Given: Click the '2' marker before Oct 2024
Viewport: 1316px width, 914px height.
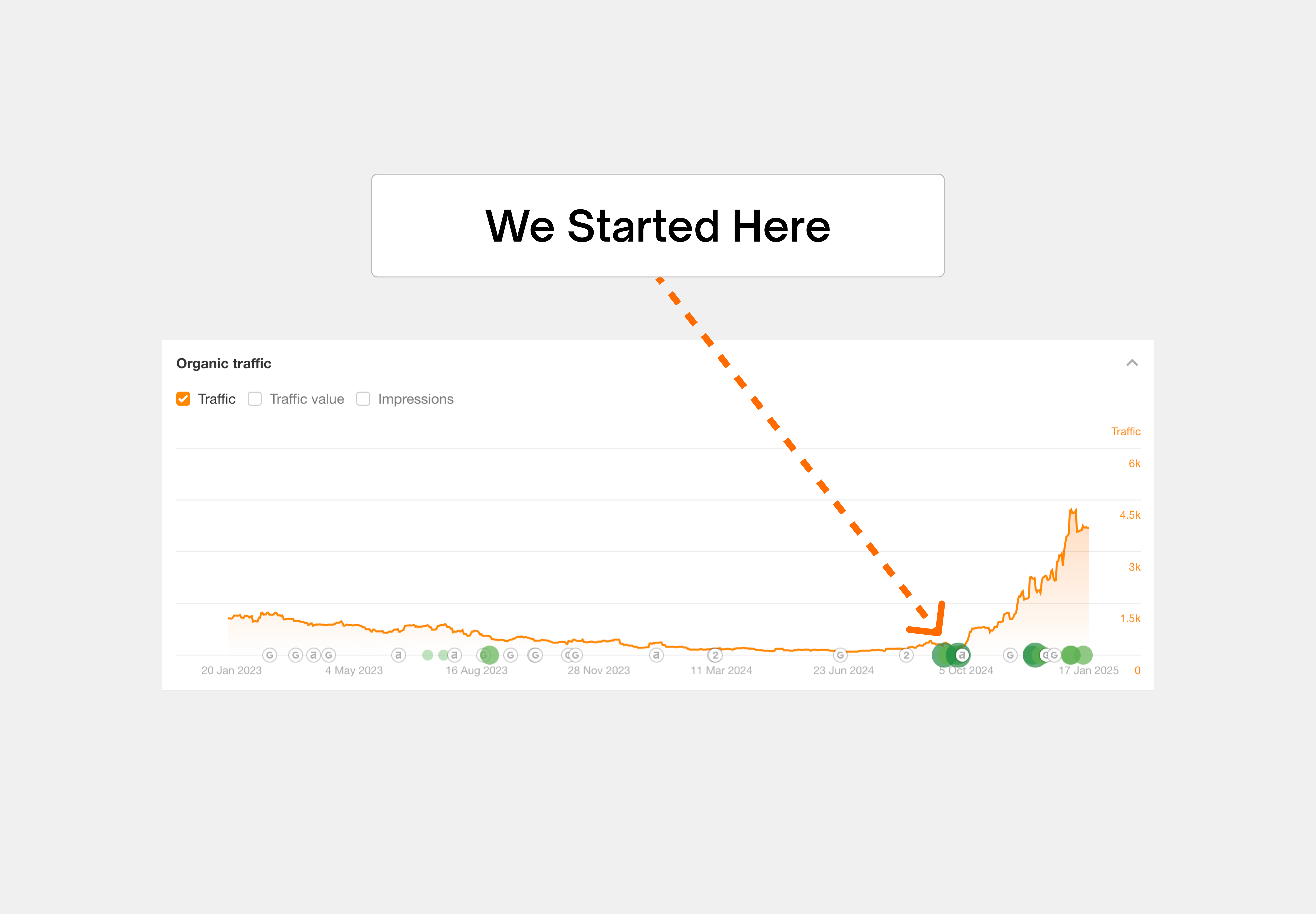Looking at the screenshot, I should pyautogui.click(x=906, y=655).
